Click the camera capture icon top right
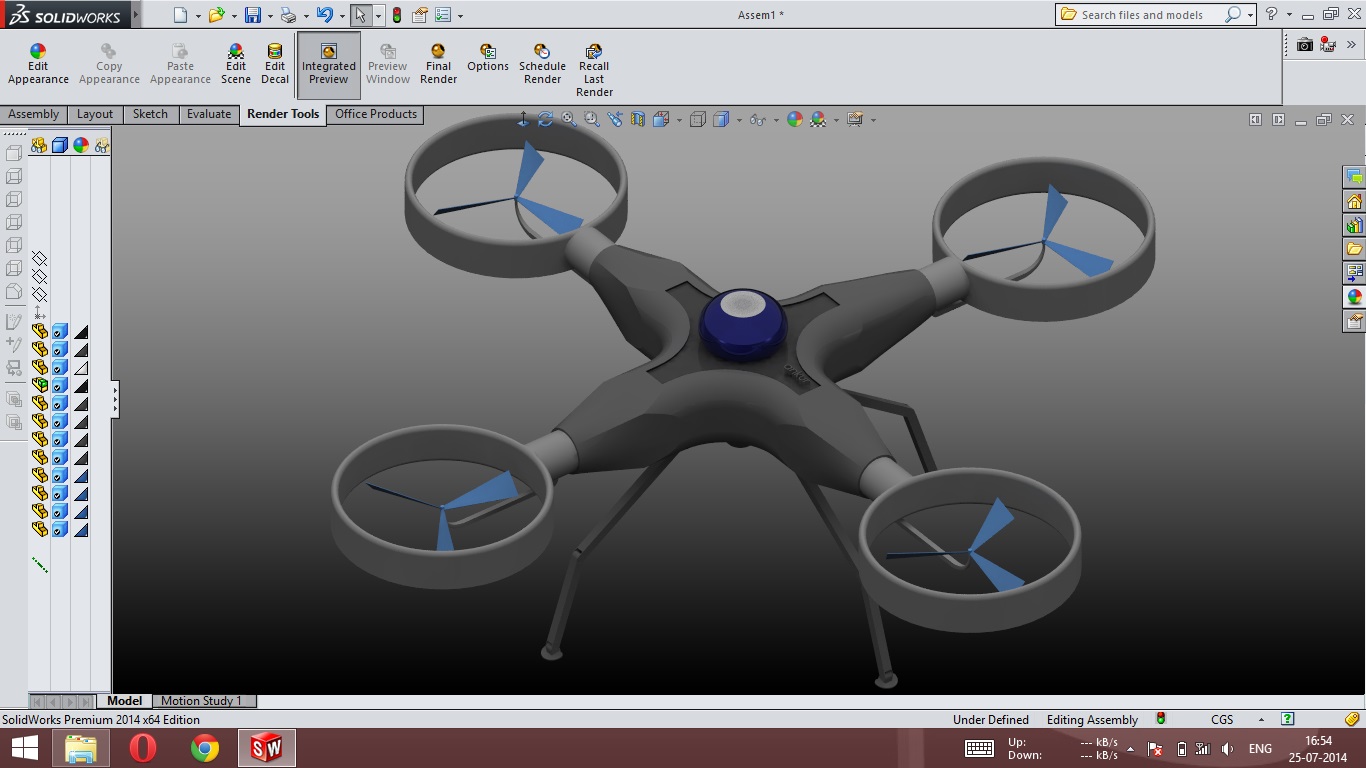The image size is (1366, 768). (x=1304, y=44)
